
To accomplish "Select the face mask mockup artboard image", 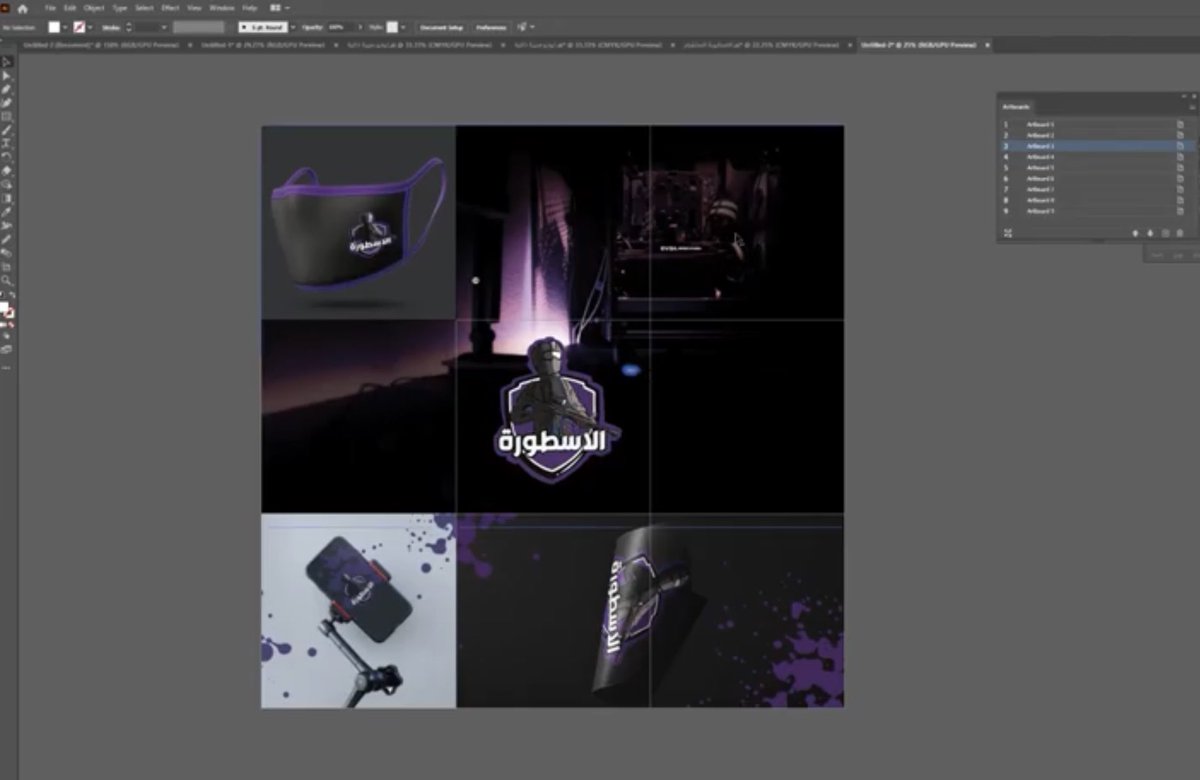I will coord(358,222).
